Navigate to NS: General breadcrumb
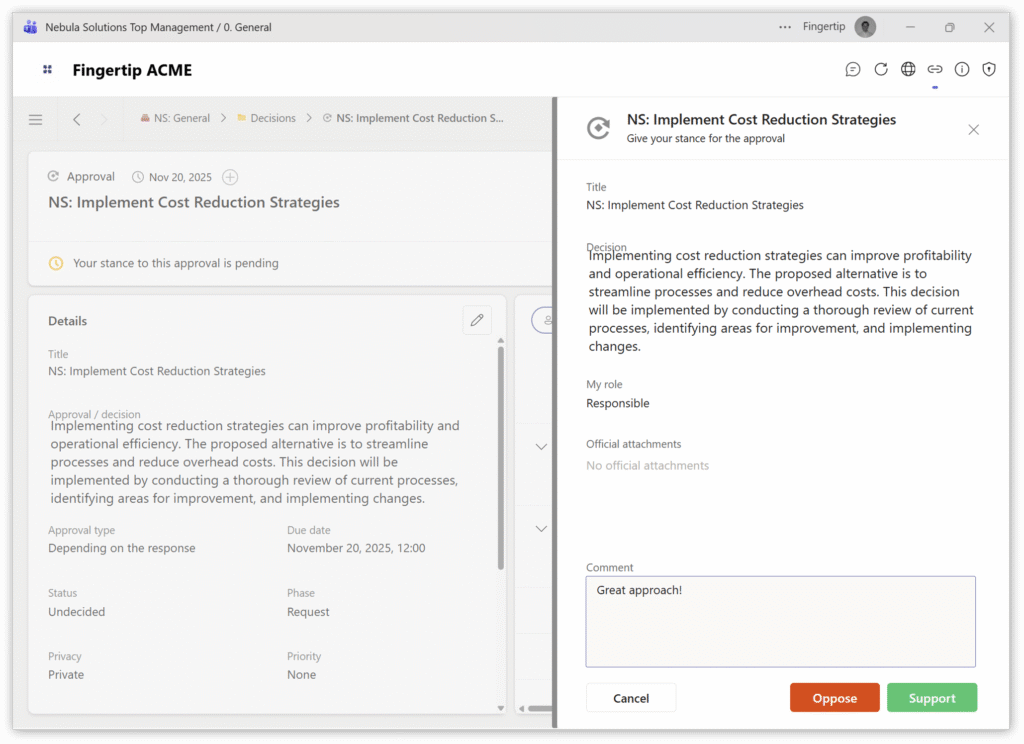 pos(181,118)
